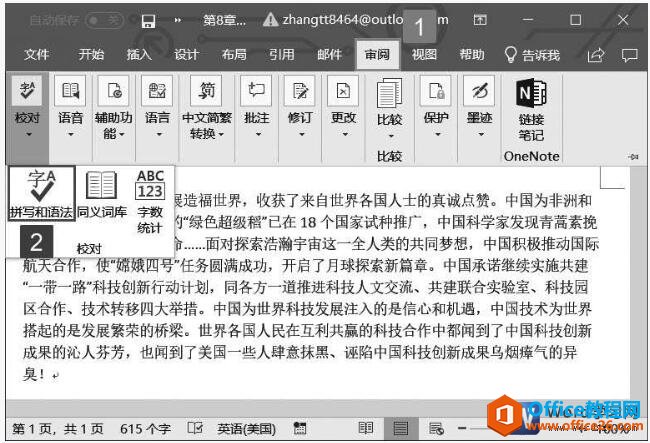Click the 告诉我 lightbulb search box
Viewport: 650px width, 443px height.
click(532, 55)
